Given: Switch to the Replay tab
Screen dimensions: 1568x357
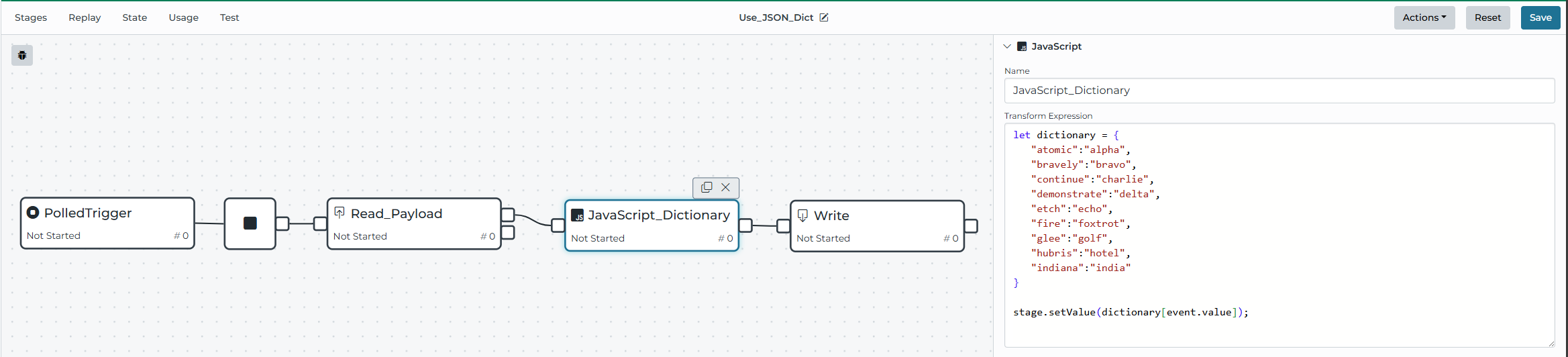Looking at the screenshot, I should (x=85, y=17).
